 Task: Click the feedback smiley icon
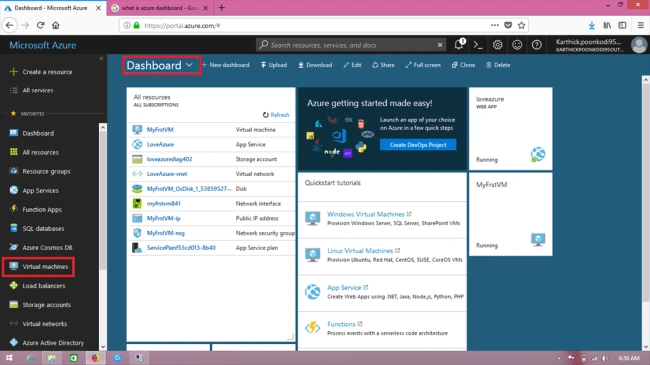[517, 45]
